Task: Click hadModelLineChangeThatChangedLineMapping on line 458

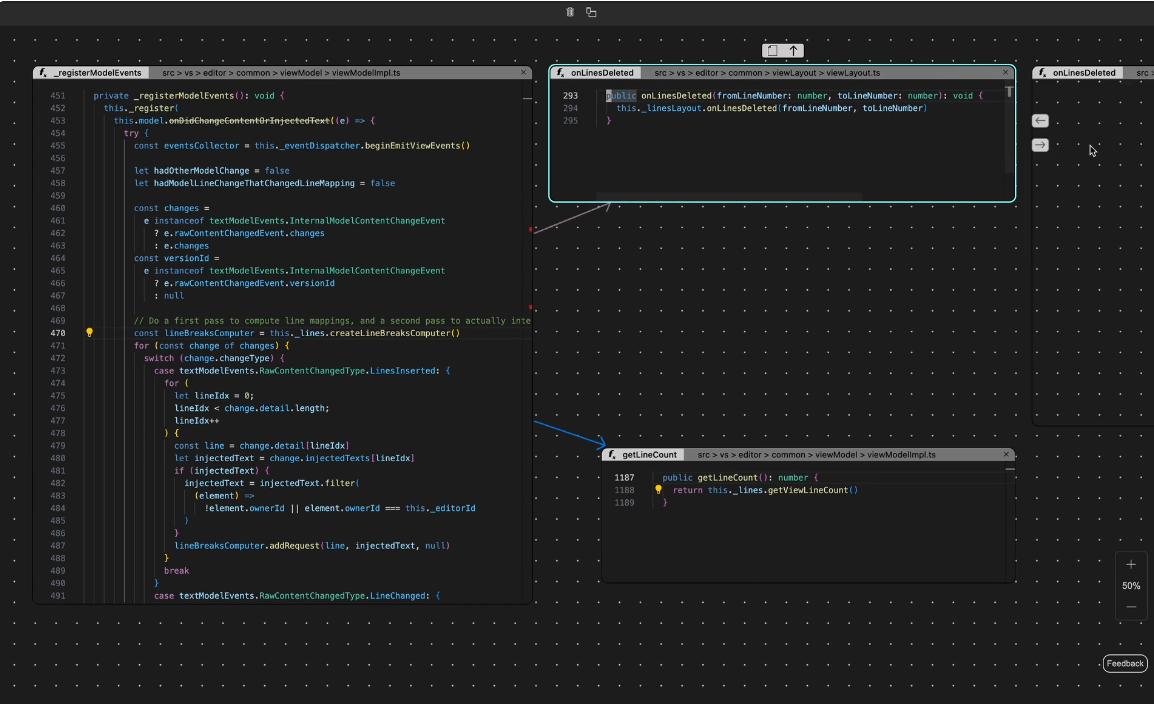Action: coord(255,183)
